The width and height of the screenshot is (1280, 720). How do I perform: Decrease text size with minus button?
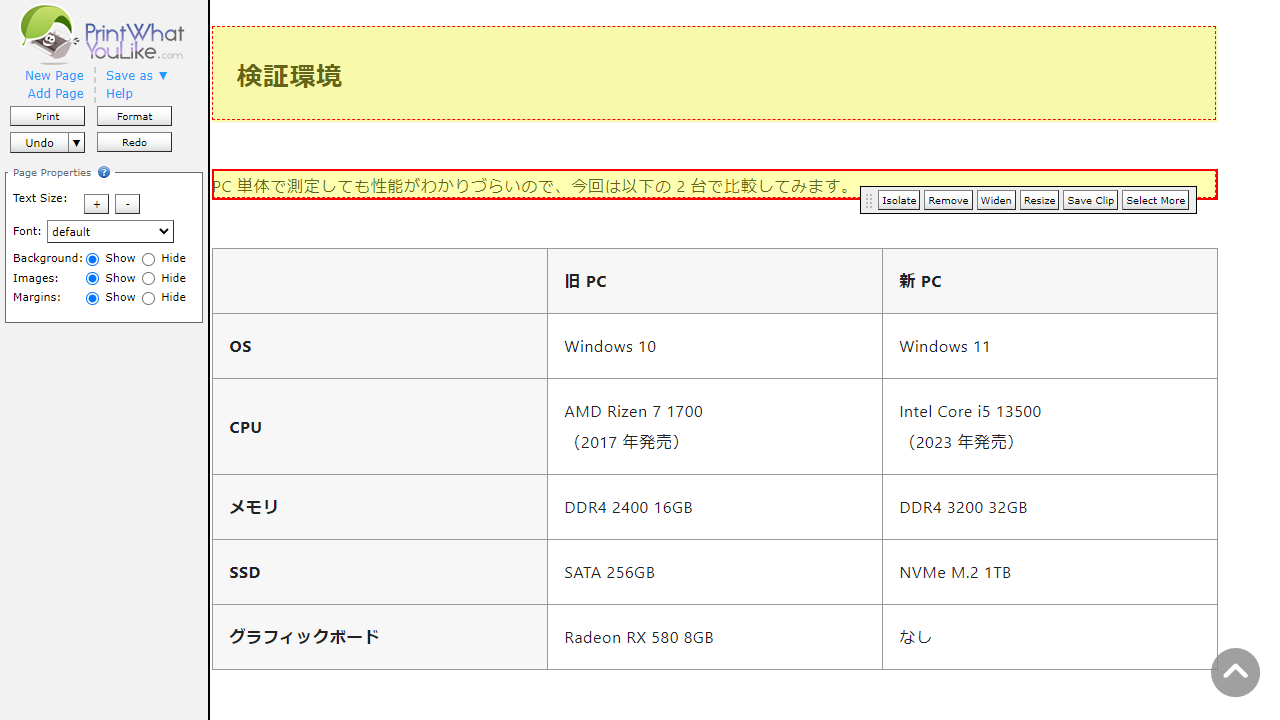pos(127,204)
